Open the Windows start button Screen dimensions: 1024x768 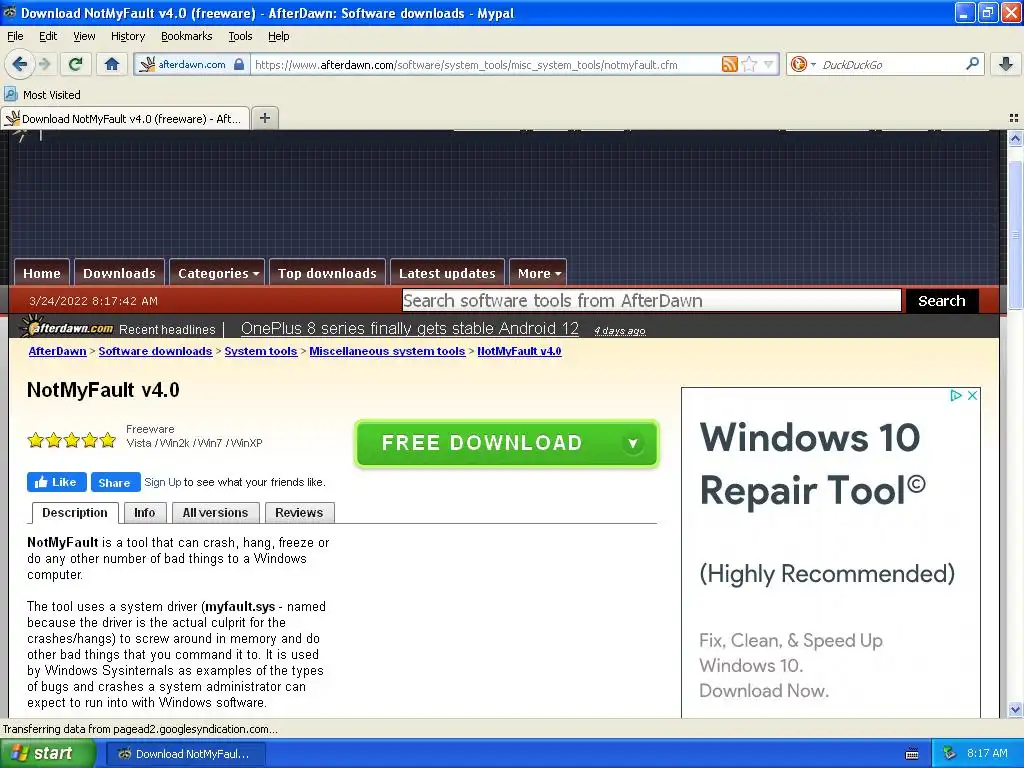pos(47,754)
